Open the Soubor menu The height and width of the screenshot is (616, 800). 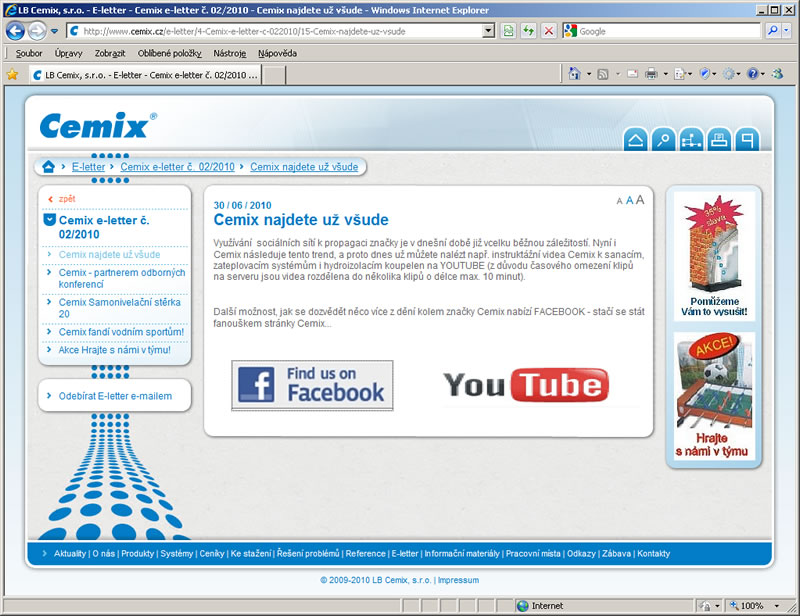click(29, 53)
